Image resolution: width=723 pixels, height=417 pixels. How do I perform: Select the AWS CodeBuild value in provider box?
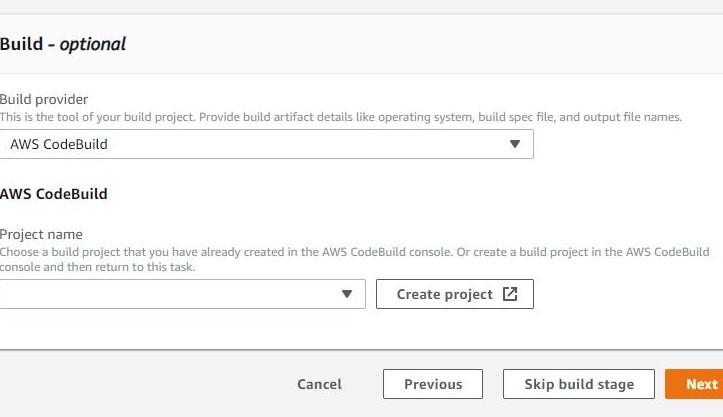[59, 144]
